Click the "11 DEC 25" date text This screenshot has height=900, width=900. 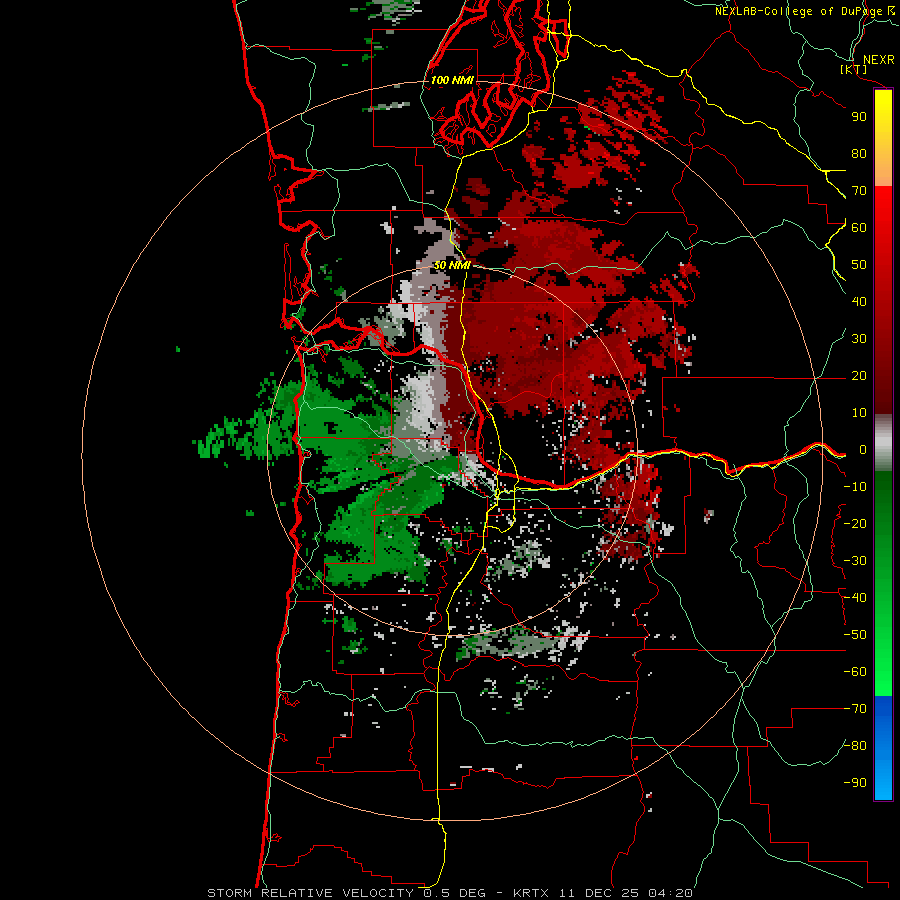(599, 893)
